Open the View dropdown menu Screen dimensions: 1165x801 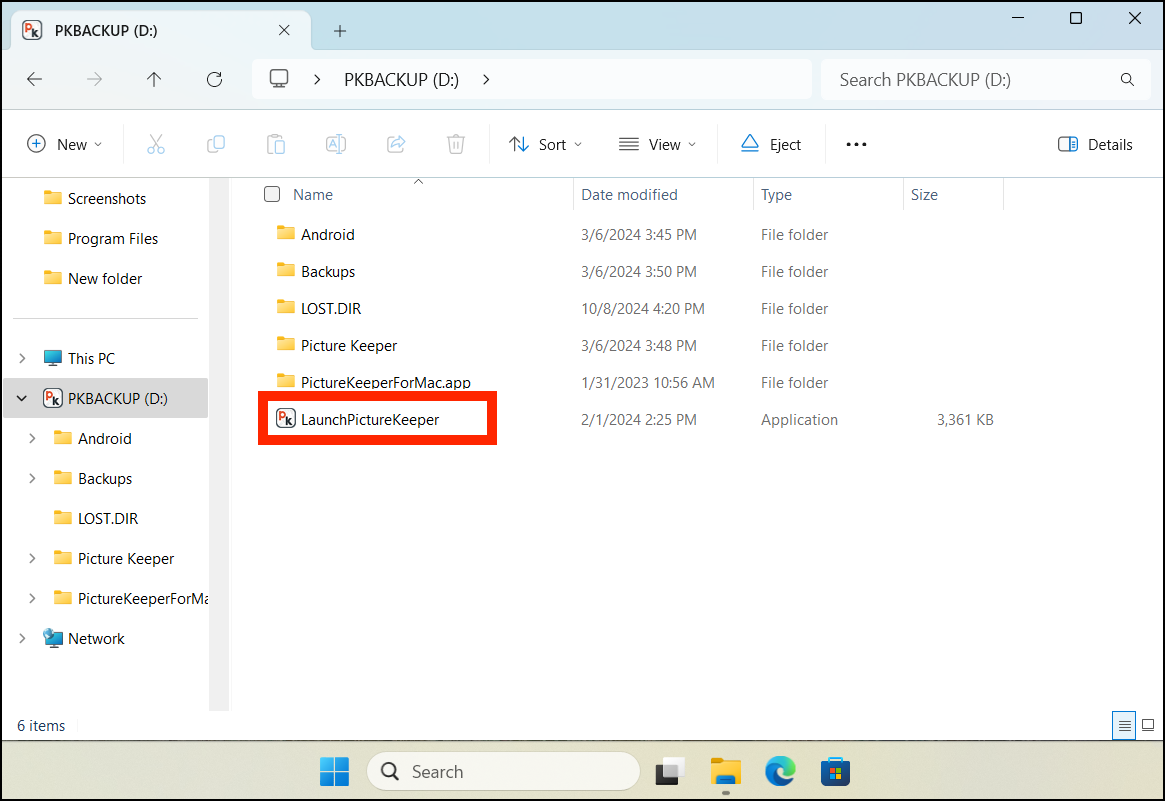(658, 144)
